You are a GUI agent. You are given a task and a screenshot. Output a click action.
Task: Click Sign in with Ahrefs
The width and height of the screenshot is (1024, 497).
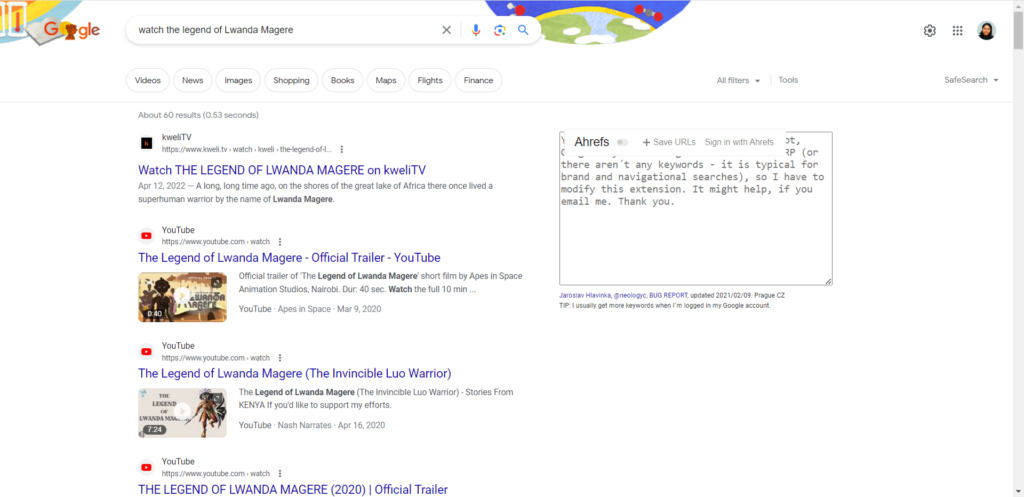[x=739, y=142]
